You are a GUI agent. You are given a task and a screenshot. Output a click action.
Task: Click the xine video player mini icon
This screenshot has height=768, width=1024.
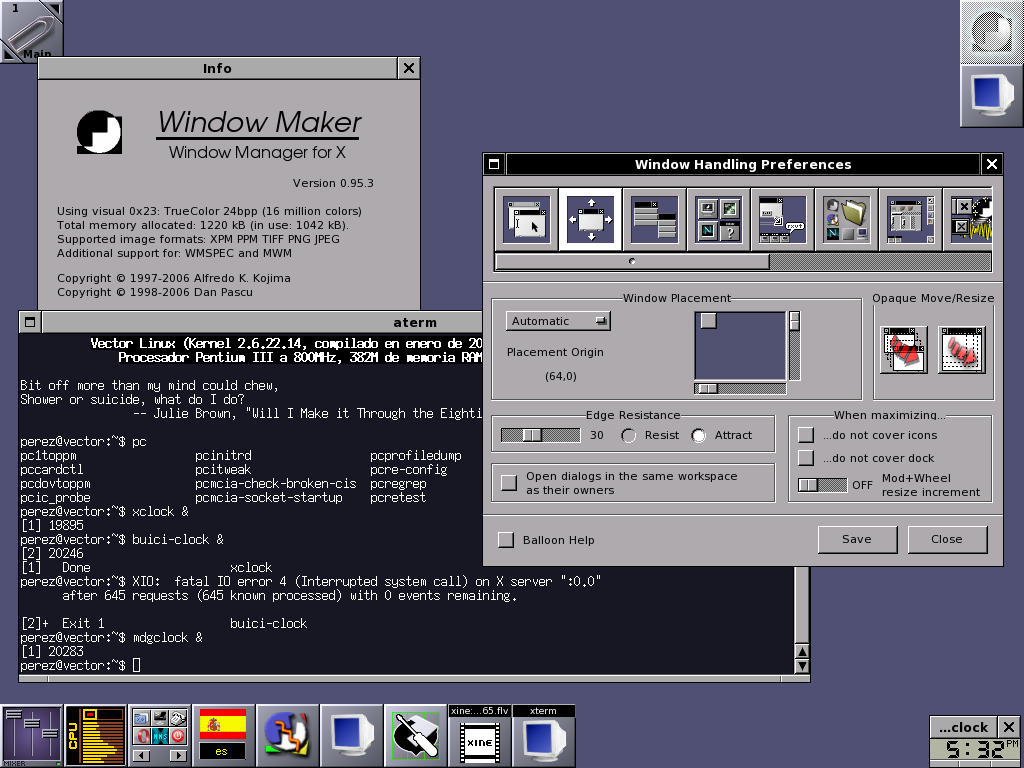click(479, 736)
